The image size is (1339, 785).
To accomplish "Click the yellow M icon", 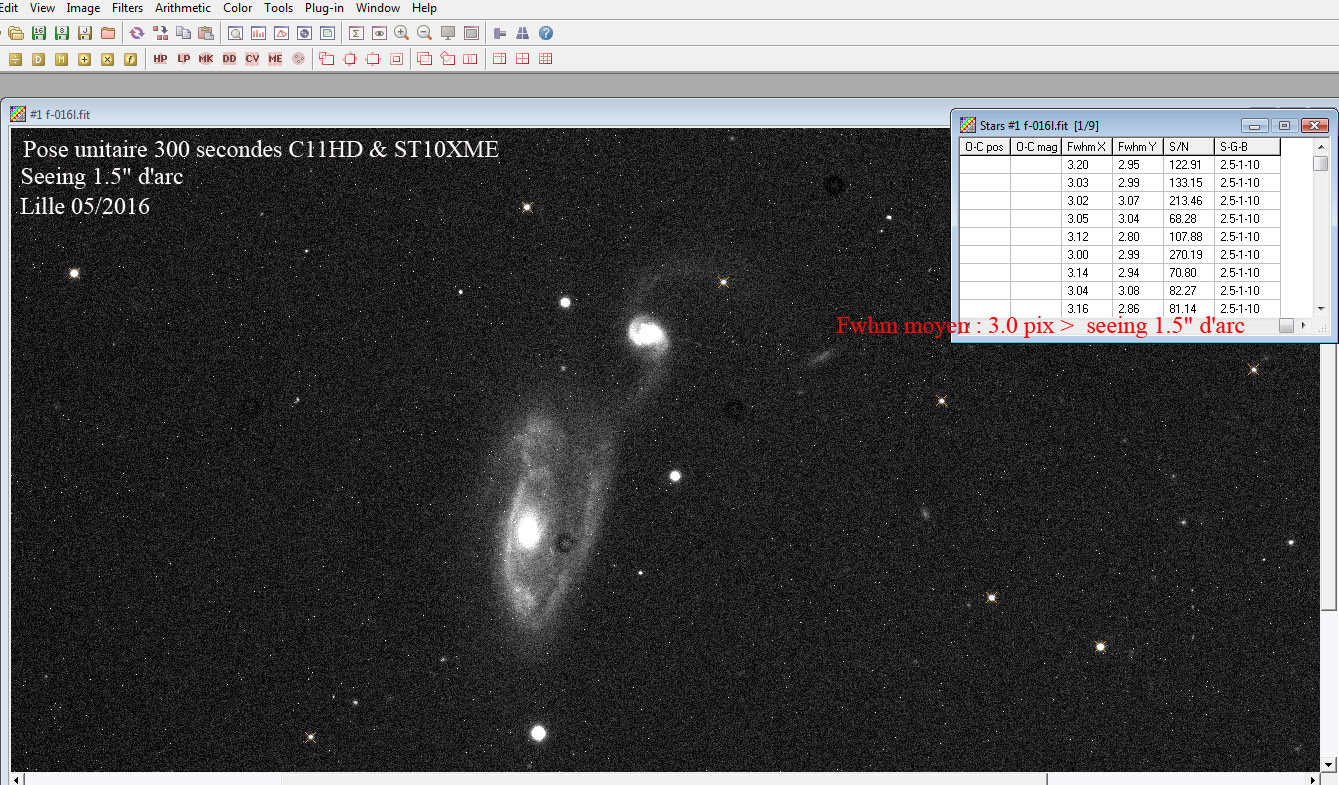I will [61, 59].
